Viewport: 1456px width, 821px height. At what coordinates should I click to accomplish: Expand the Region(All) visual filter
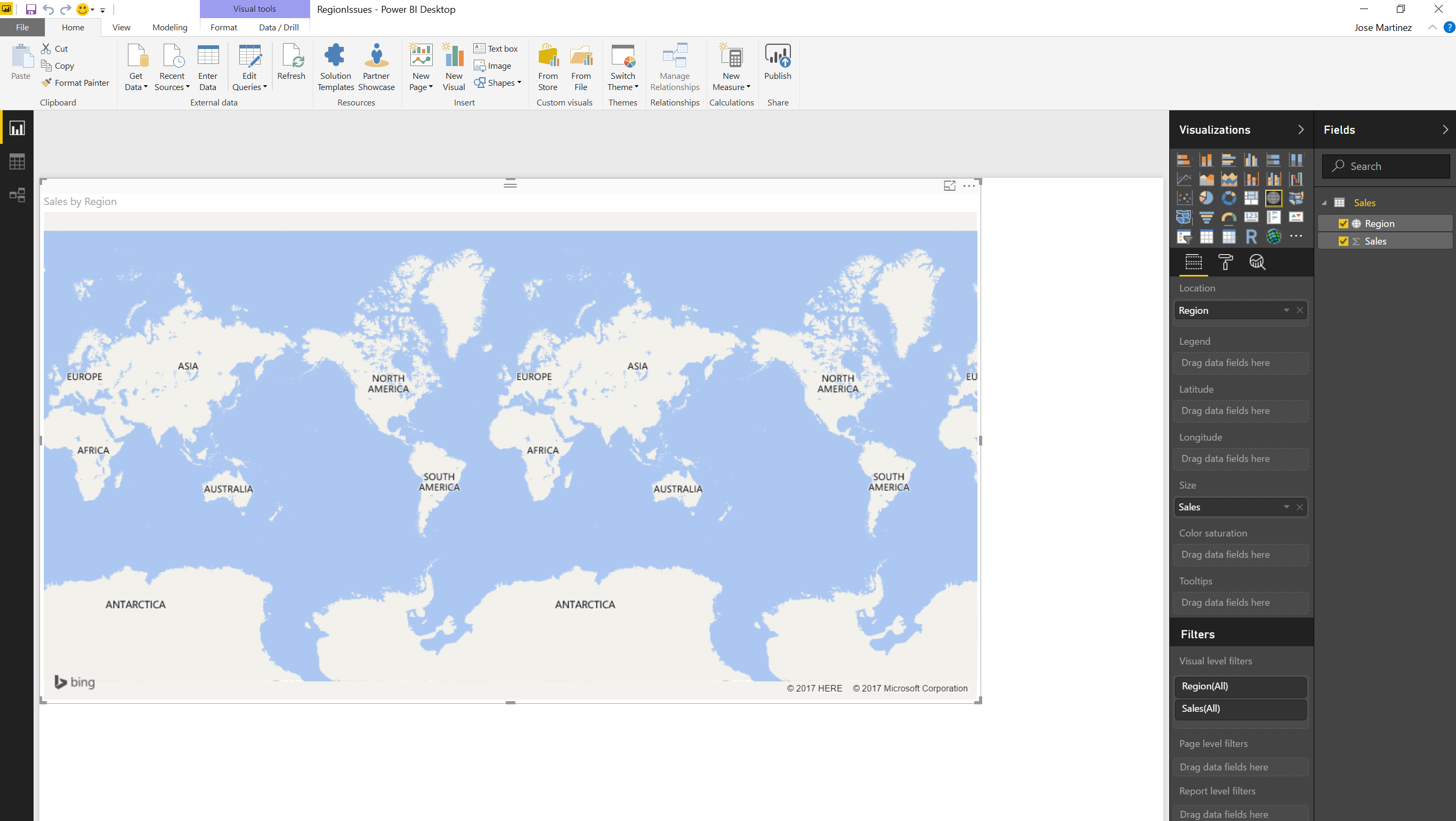point(1241,686)
